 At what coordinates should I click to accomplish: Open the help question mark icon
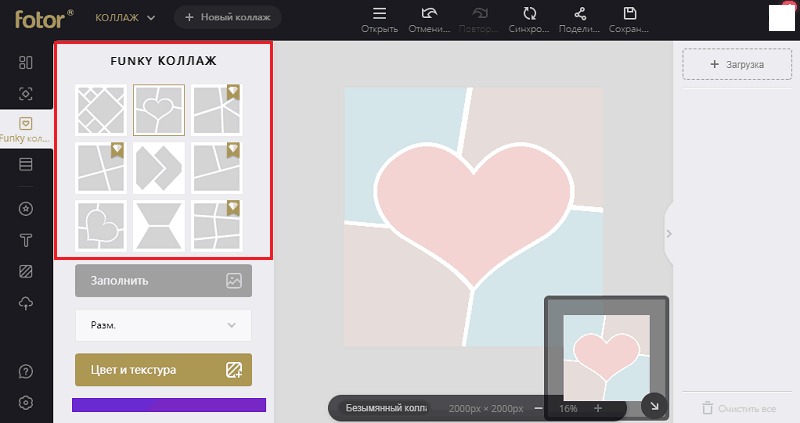[26, 371]
